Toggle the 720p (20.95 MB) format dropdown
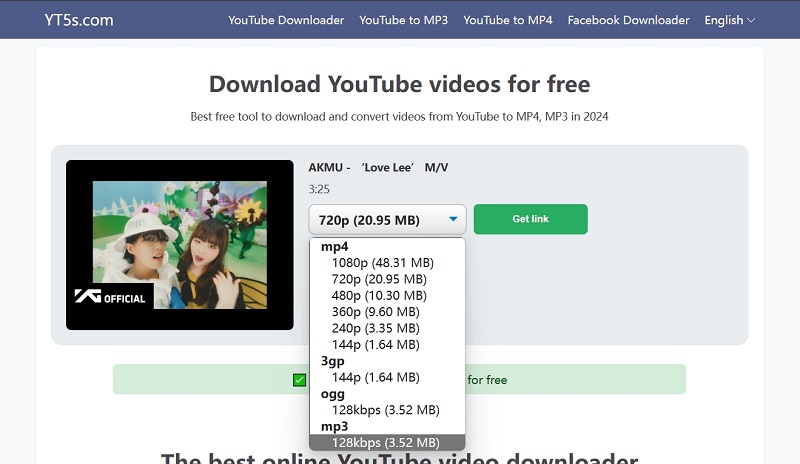The height and width of the screenshot is (464, 800). click(387, 220)
